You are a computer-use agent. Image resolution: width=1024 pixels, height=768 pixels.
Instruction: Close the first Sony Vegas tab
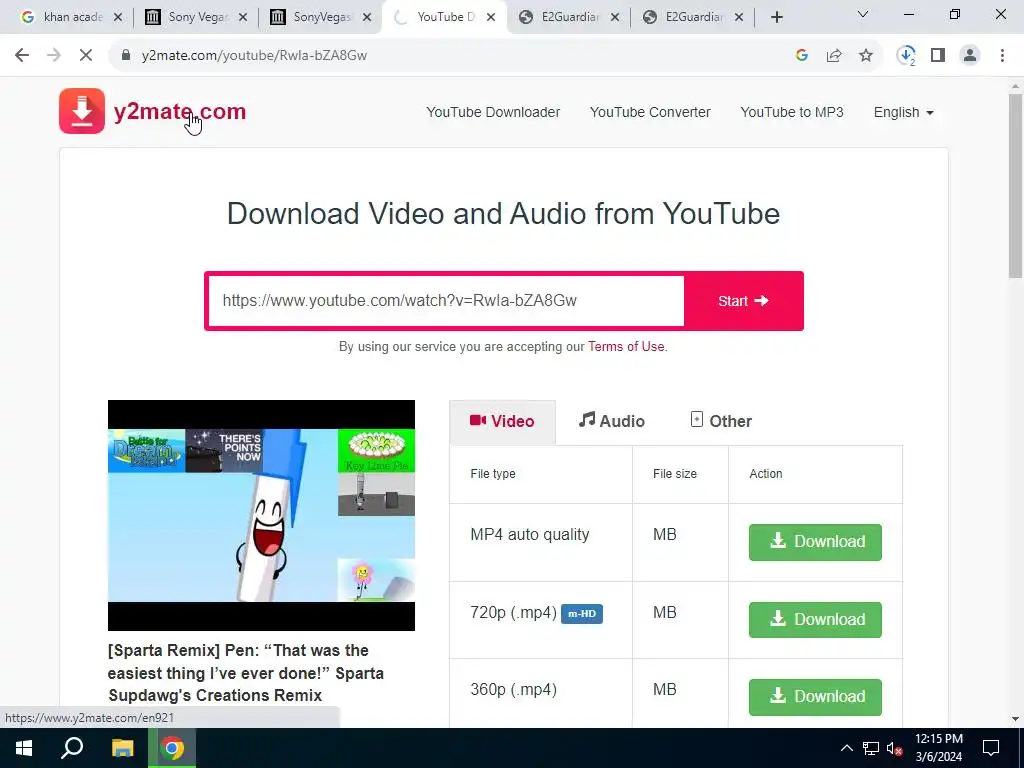point(242,17)
